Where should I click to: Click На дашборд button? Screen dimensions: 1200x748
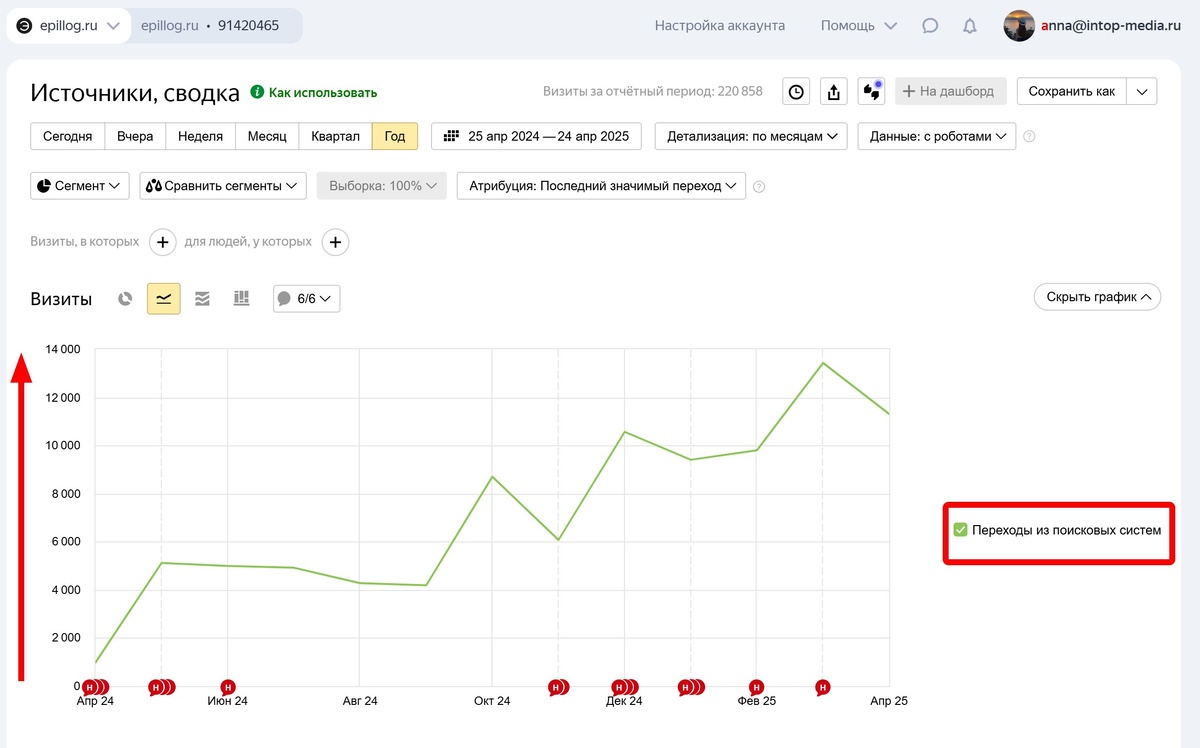[x=950, y=92]
